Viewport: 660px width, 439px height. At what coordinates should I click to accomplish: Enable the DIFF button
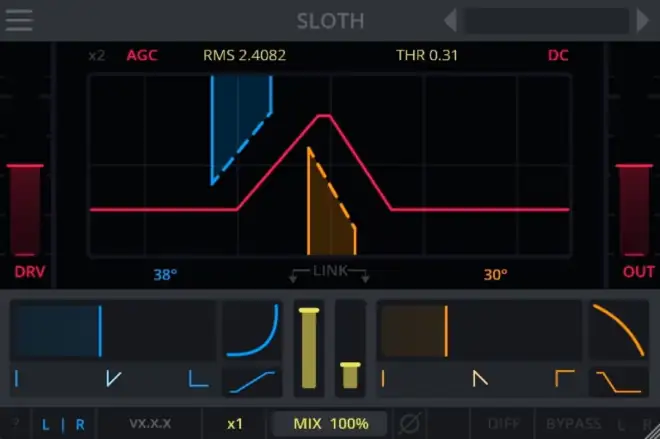coord(503,424)
